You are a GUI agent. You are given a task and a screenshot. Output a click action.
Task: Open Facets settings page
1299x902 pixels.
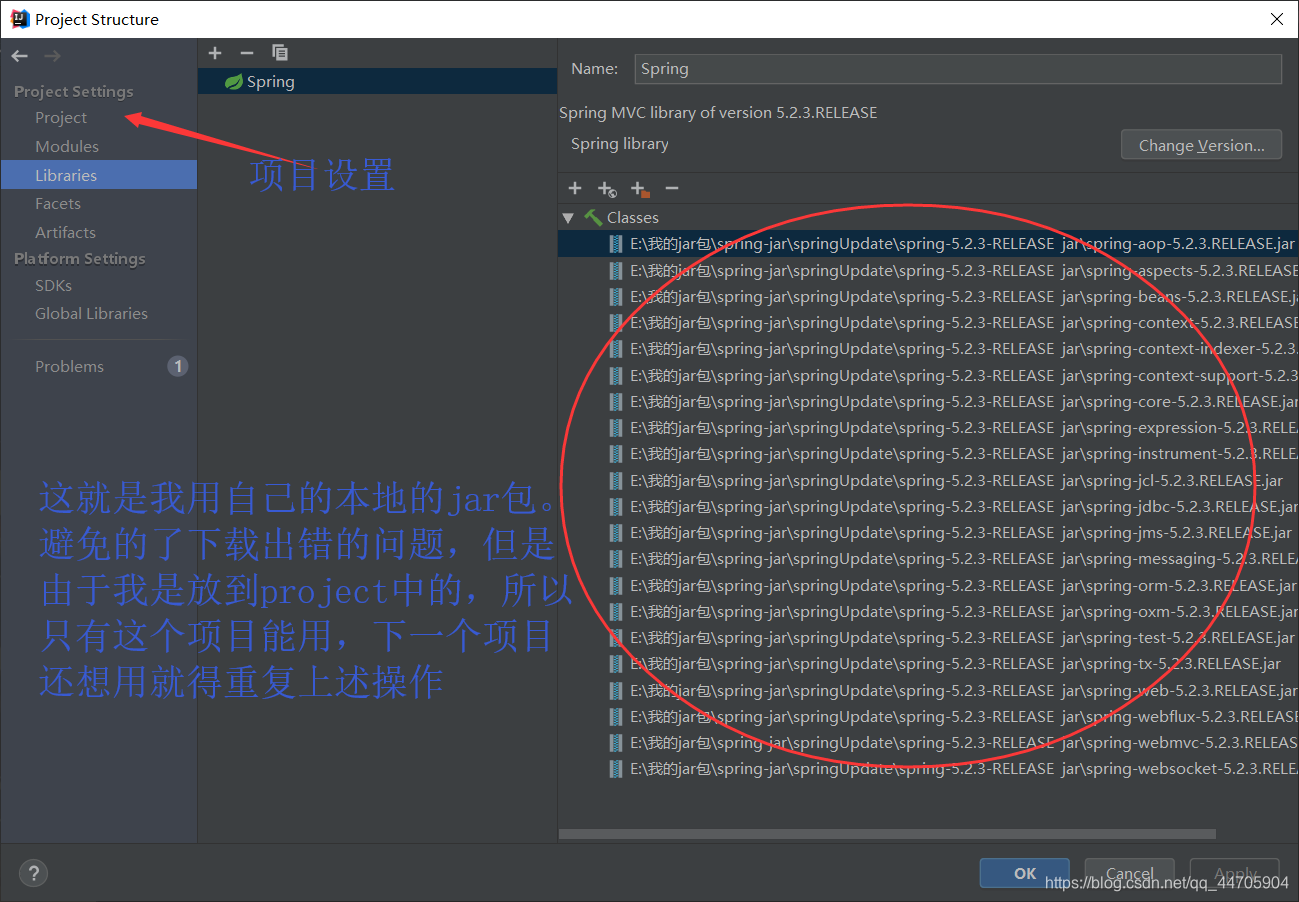[58, 203]
